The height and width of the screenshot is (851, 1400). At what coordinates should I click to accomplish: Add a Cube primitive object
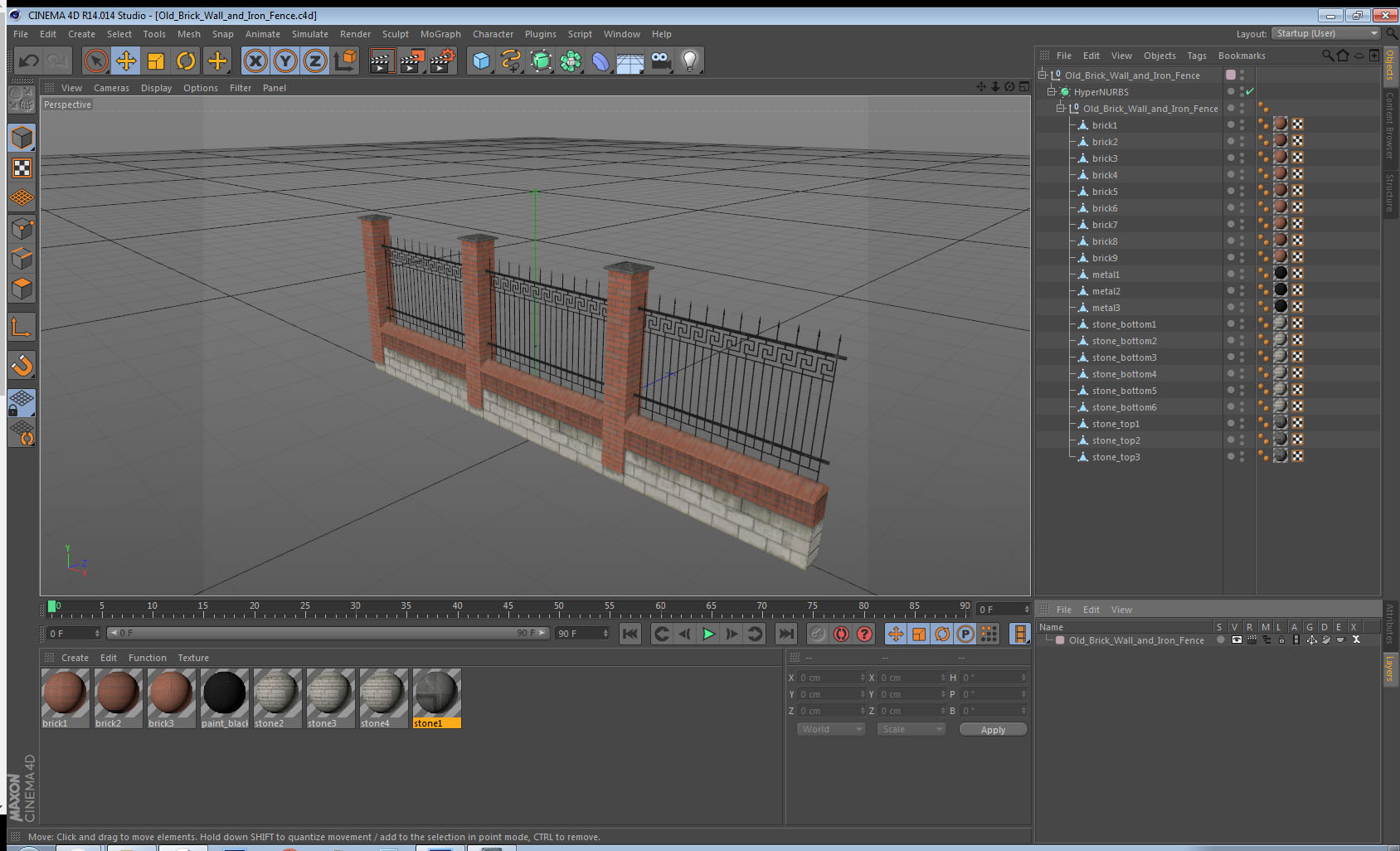481,61
